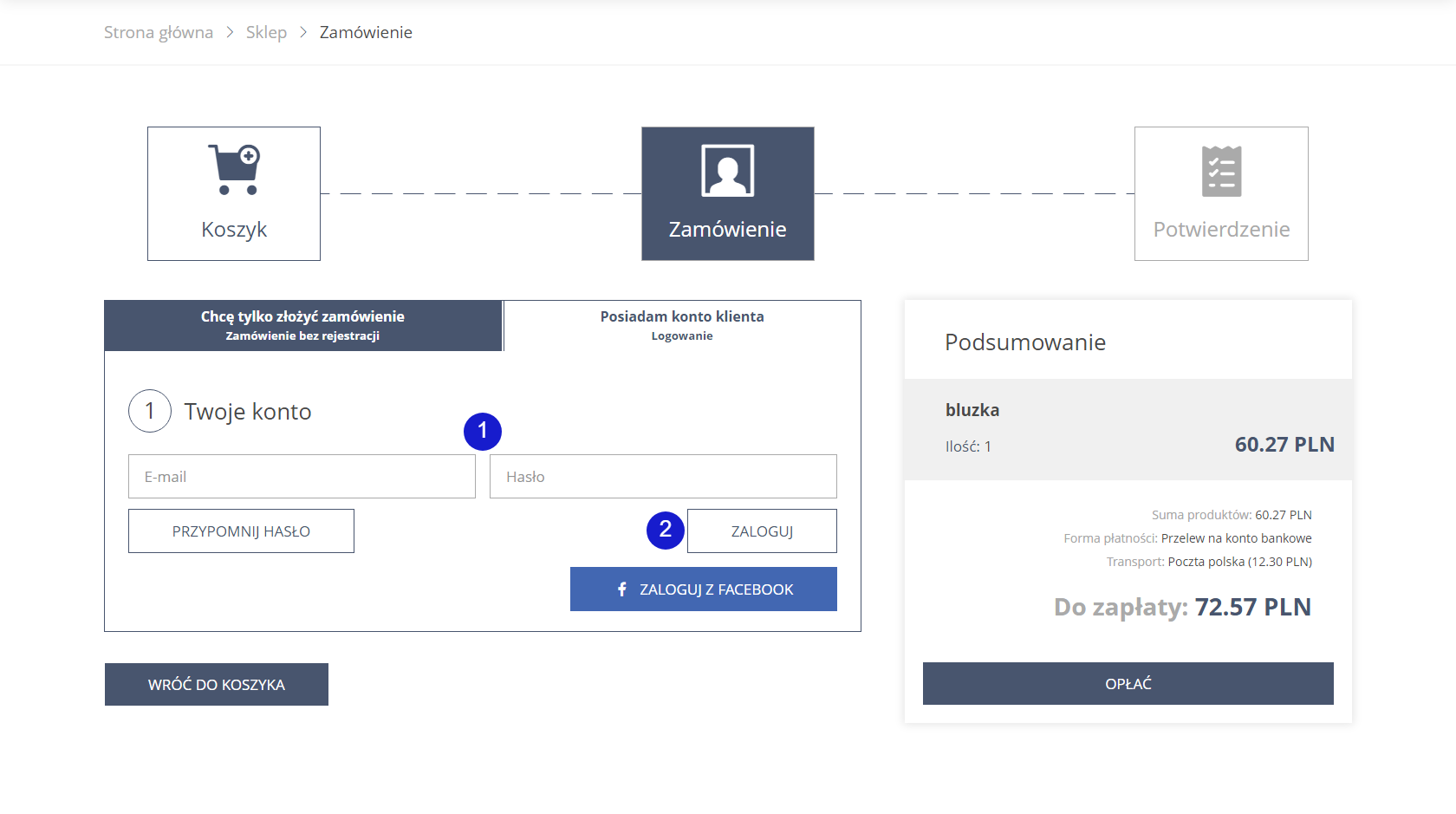Click into the Hasło password field

tap(663, 477)
